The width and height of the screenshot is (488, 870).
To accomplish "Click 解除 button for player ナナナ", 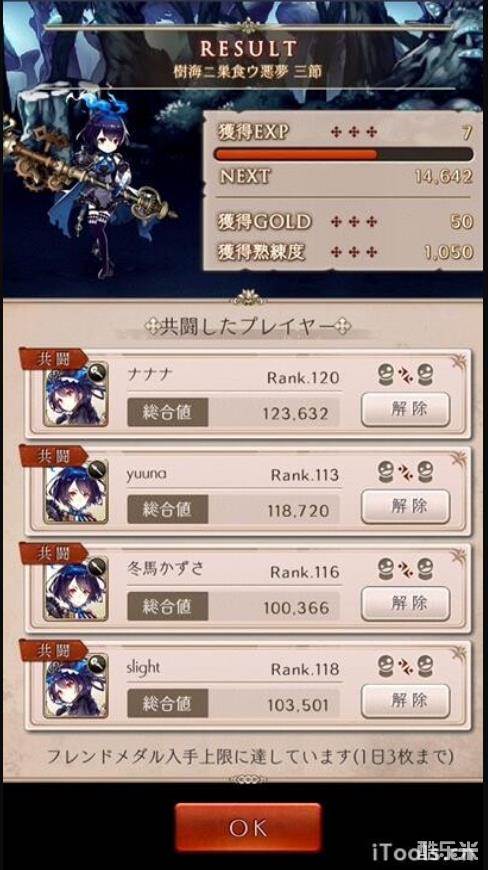I will 405,409.
